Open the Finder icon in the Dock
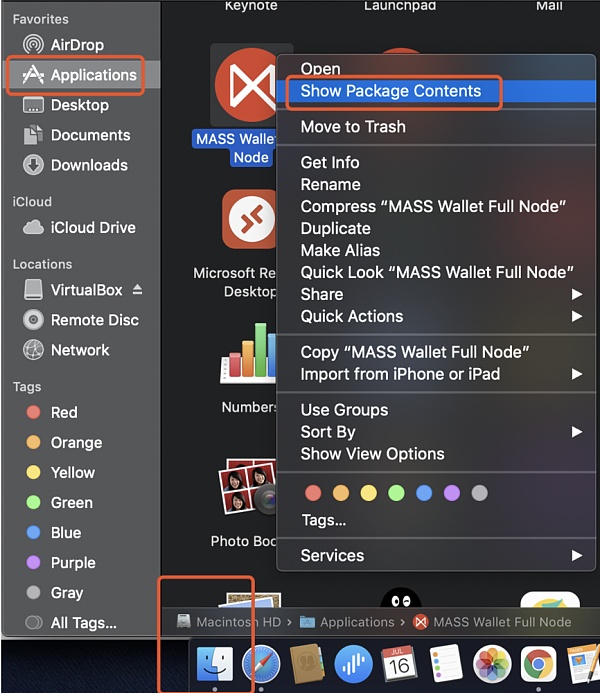The image size is (600, 693). pos(215,663)
